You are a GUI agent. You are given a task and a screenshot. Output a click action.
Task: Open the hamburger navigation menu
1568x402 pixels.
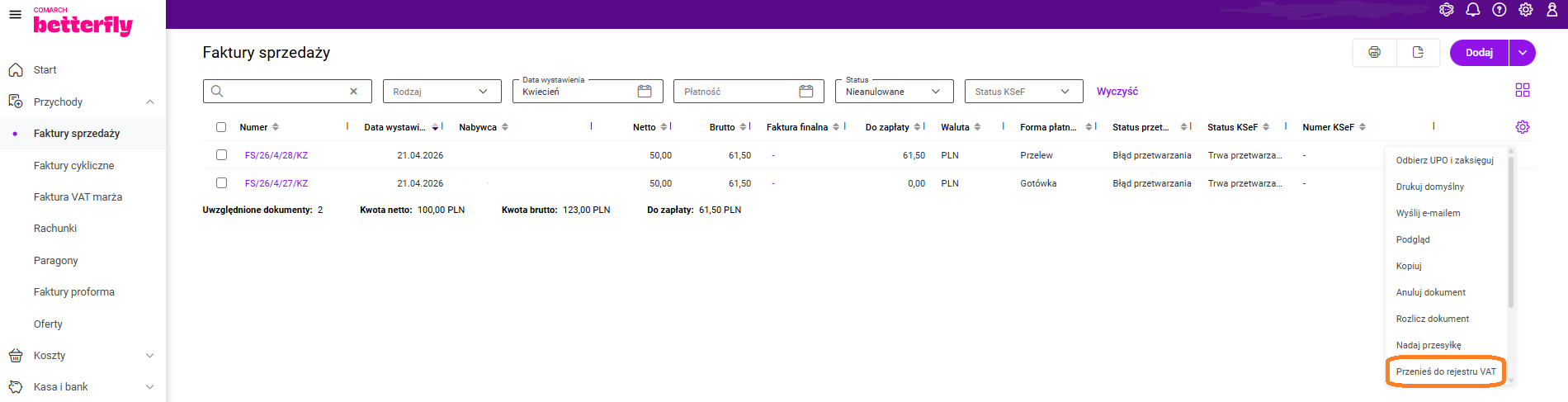coord(15,14)
